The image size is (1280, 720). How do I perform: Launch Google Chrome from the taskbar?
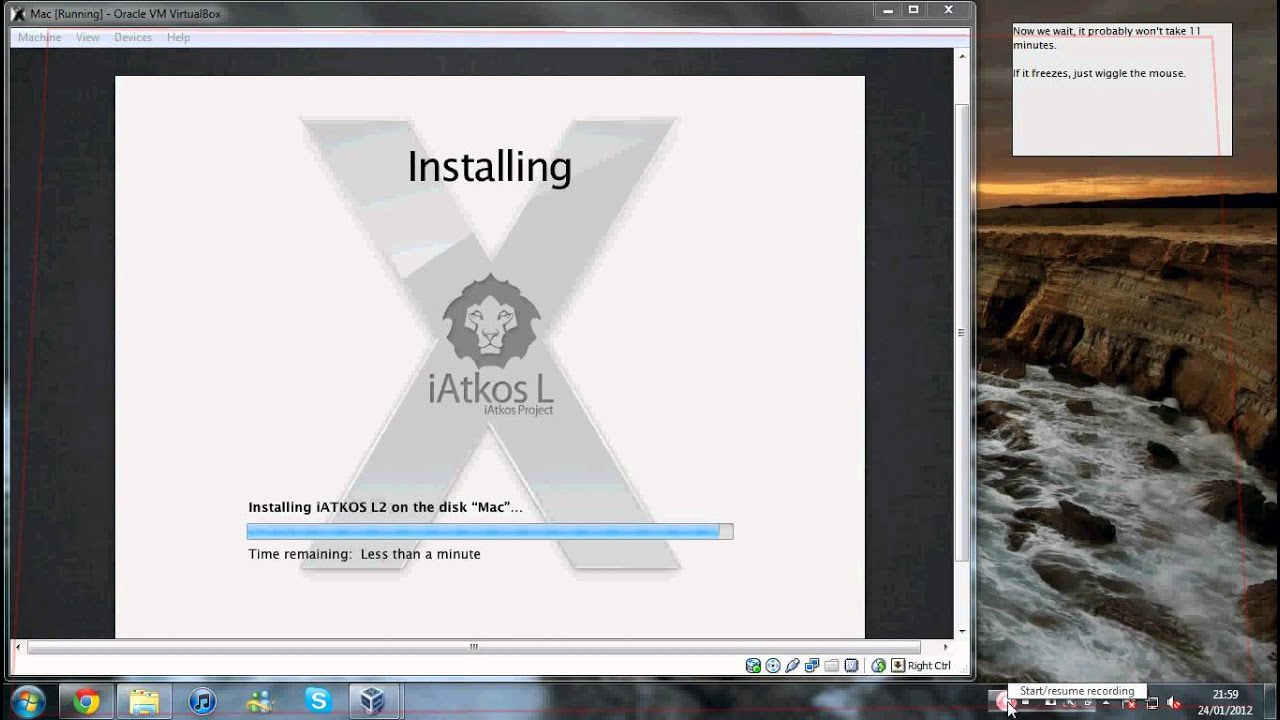(86, 701)
